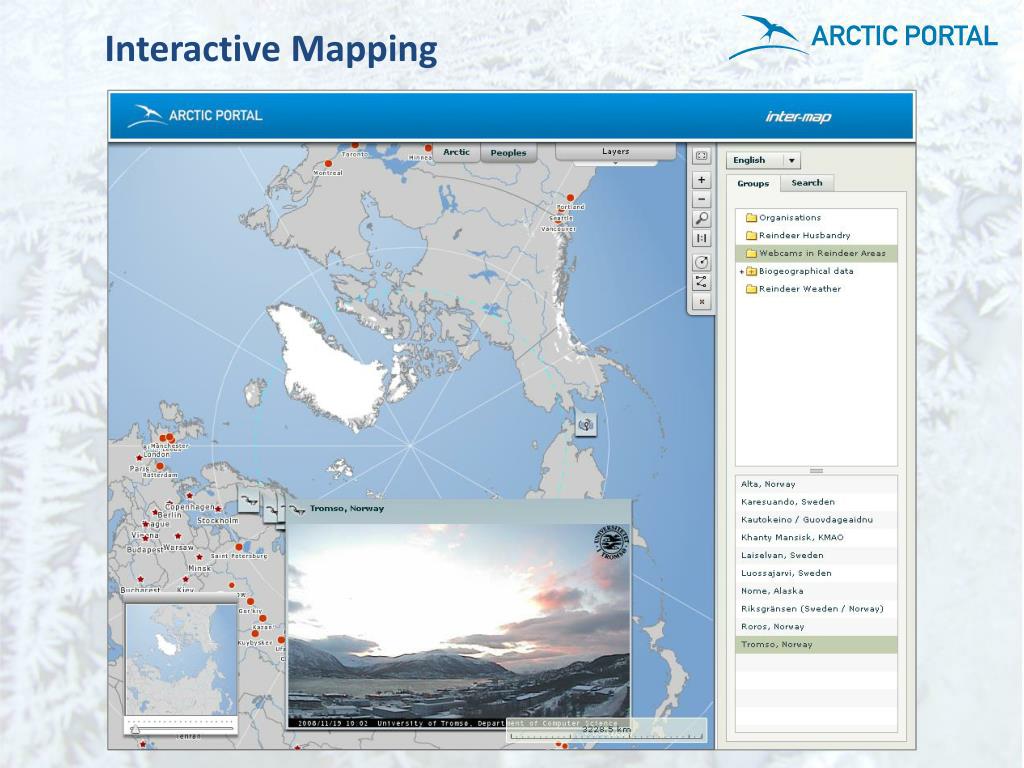The image size is (1024, 768).
Task: Click the overview minimap thumbnail
Action: click(181, 660)
